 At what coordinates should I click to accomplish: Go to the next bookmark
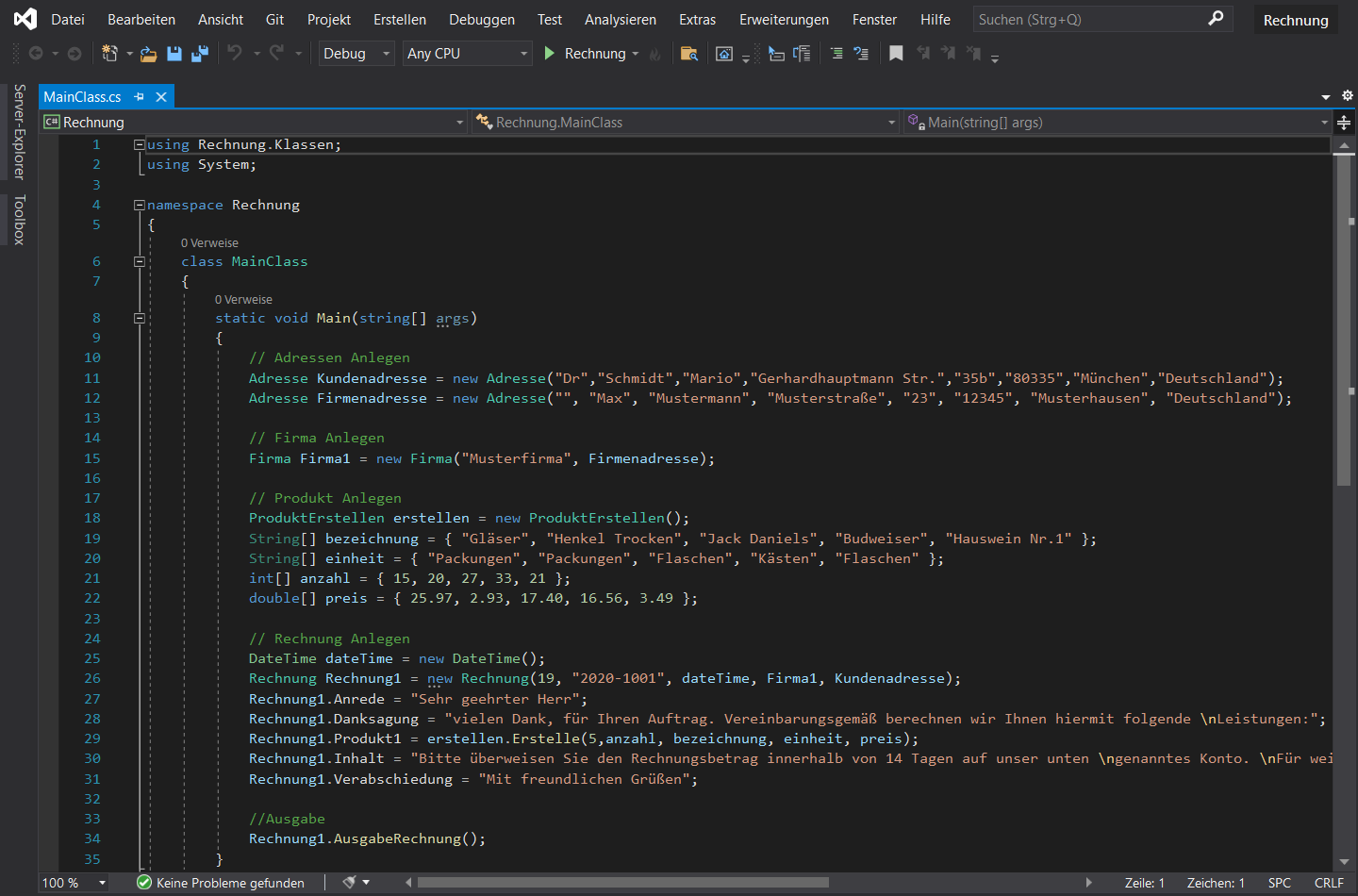[x=948, y=54]
